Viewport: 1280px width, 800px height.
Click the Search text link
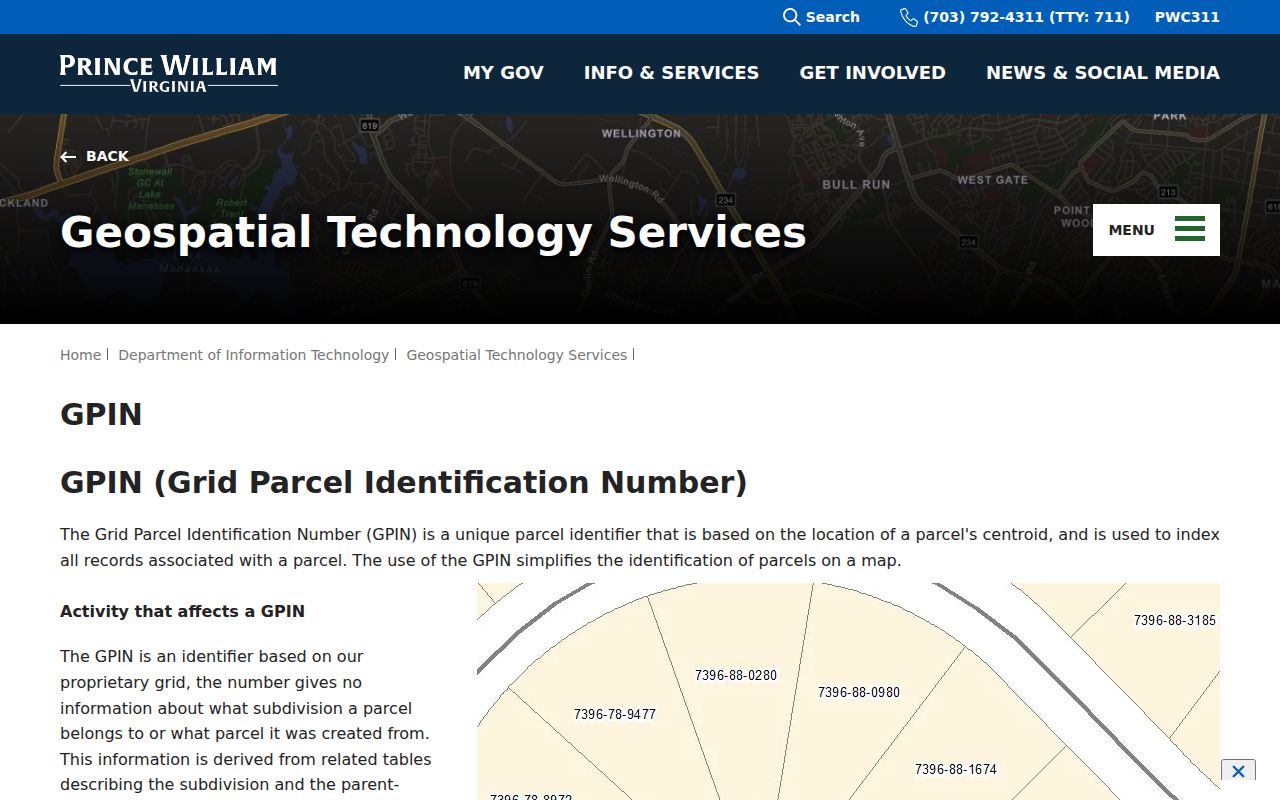click(x=832, y=17)
